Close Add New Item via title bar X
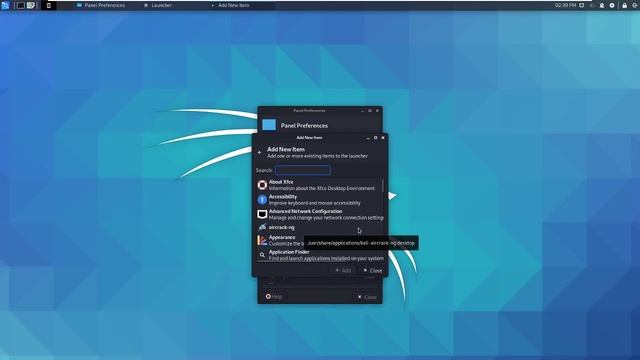Screen dimensions: 640x360 (x=383, y=138)
